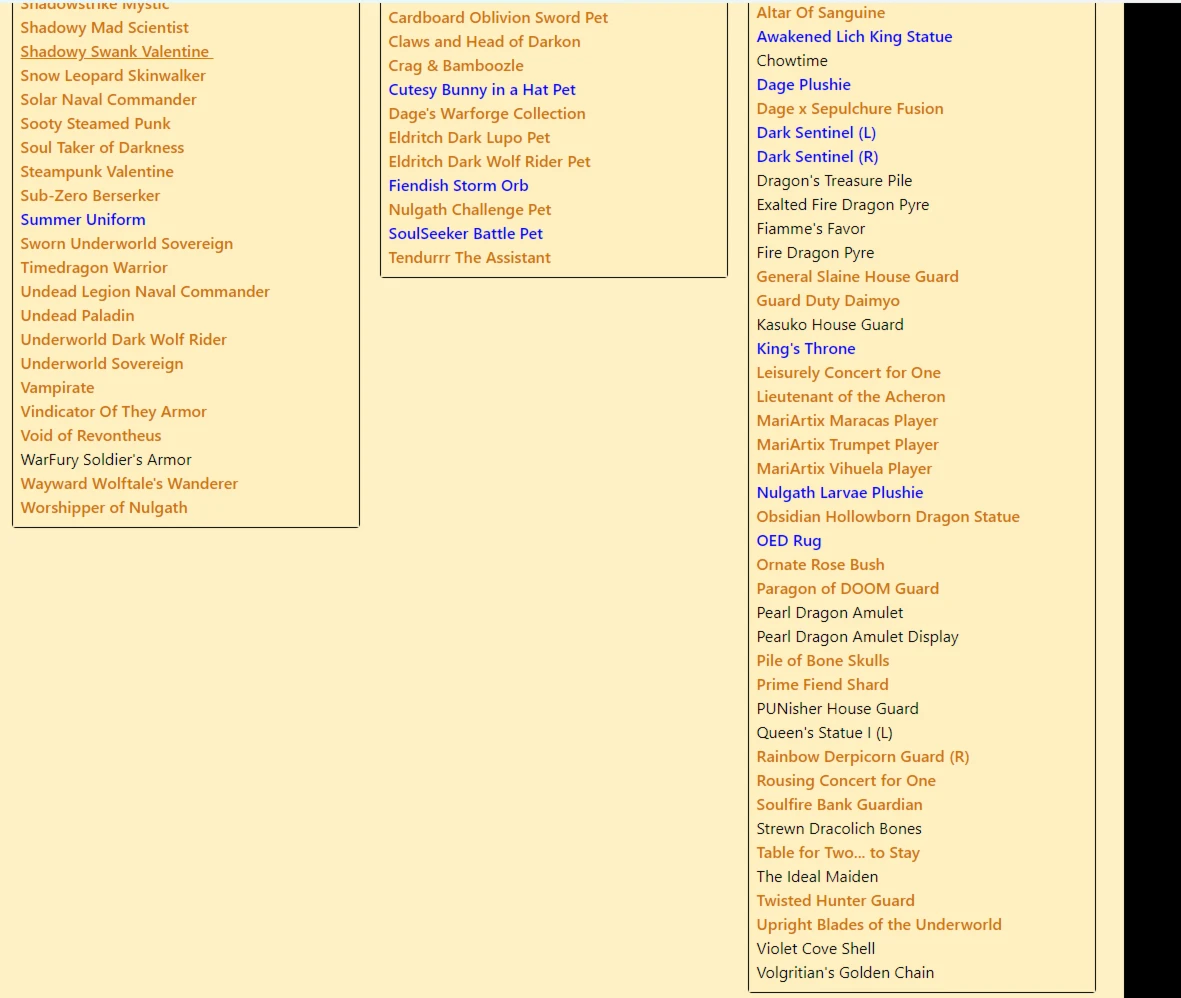Open MariArtix Vihuela Player link
Screen dimensions: 1181x998
844,470
